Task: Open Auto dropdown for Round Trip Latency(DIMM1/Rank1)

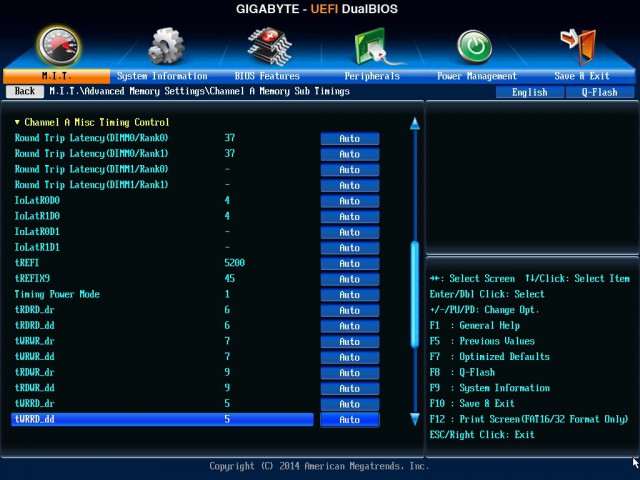Action: [x=350, y=185]
